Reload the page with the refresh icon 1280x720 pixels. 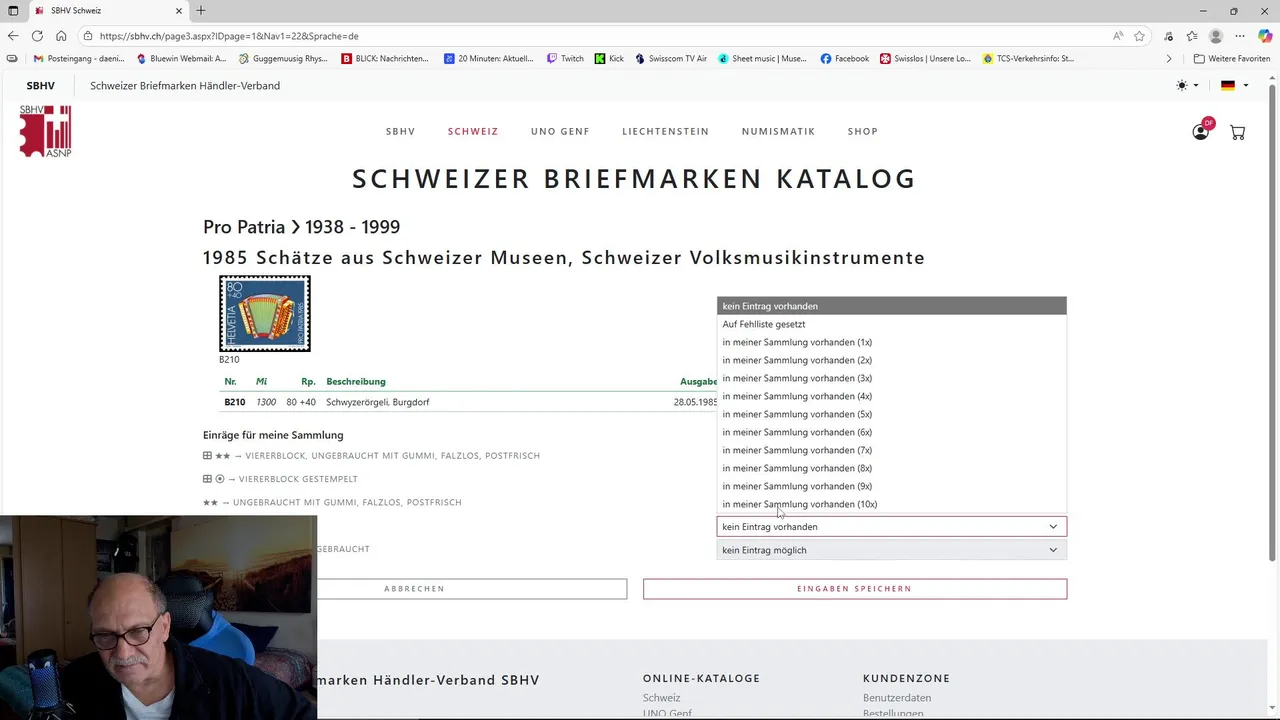[x=37, y=36]
